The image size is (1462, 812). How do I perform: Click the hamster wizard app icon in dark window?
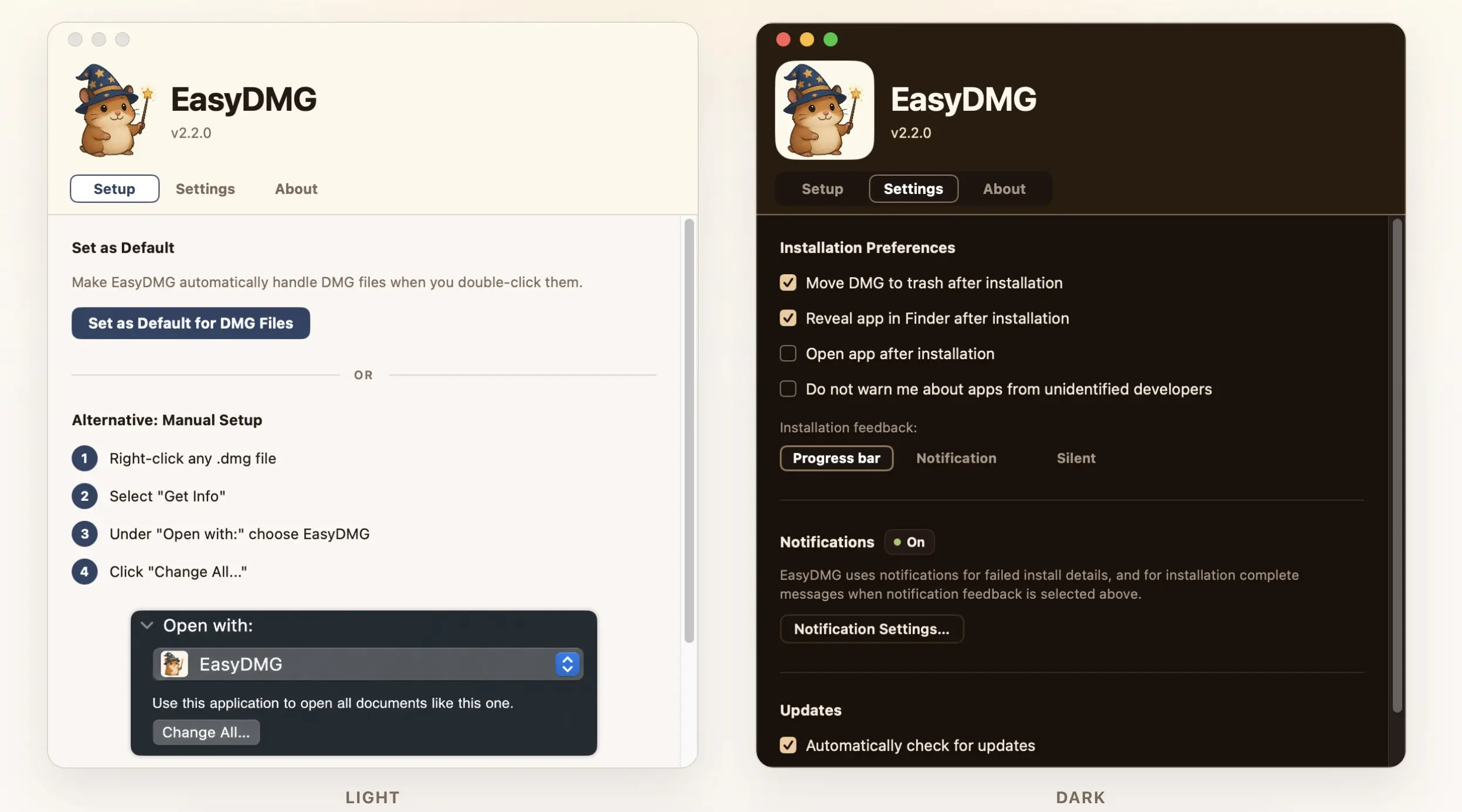pos(824,110)
